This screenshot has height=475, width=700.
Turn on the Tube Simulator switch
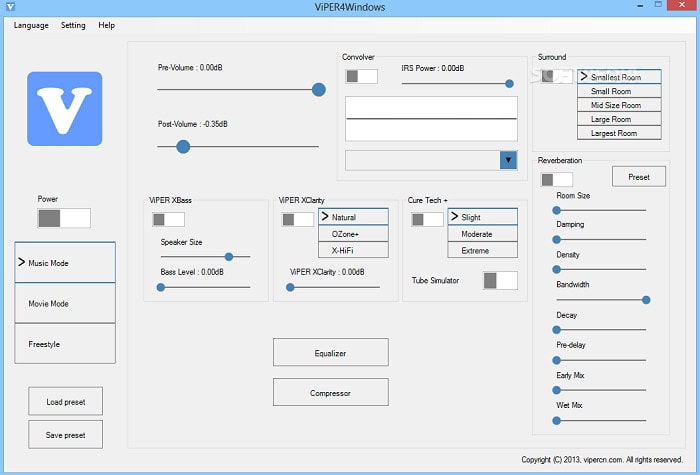(500, 280)
